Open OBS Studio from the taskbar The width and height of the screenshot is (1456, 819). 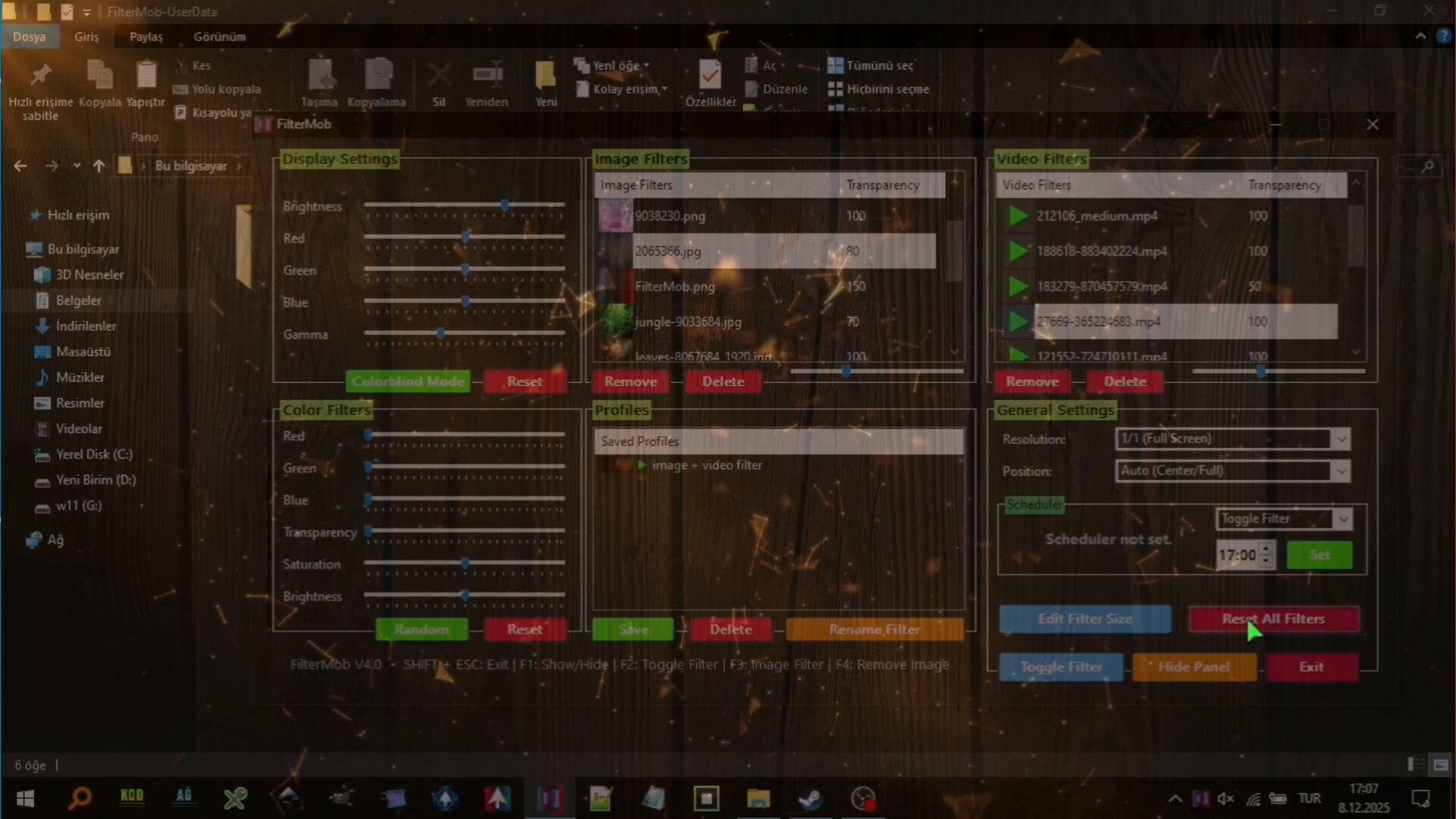coord(863,799)
